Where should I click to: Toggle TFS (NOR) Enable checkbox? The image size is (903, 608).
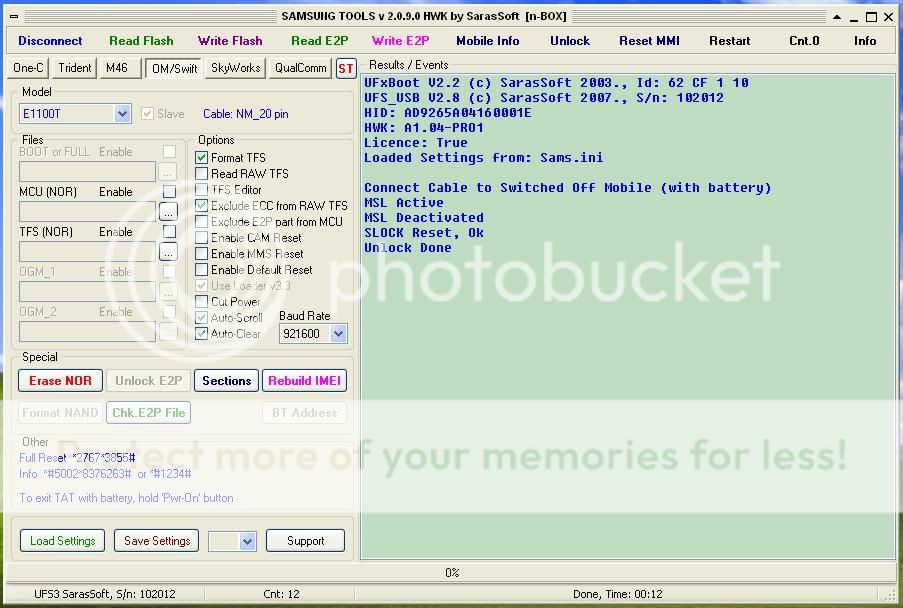[x=169, y=231]
